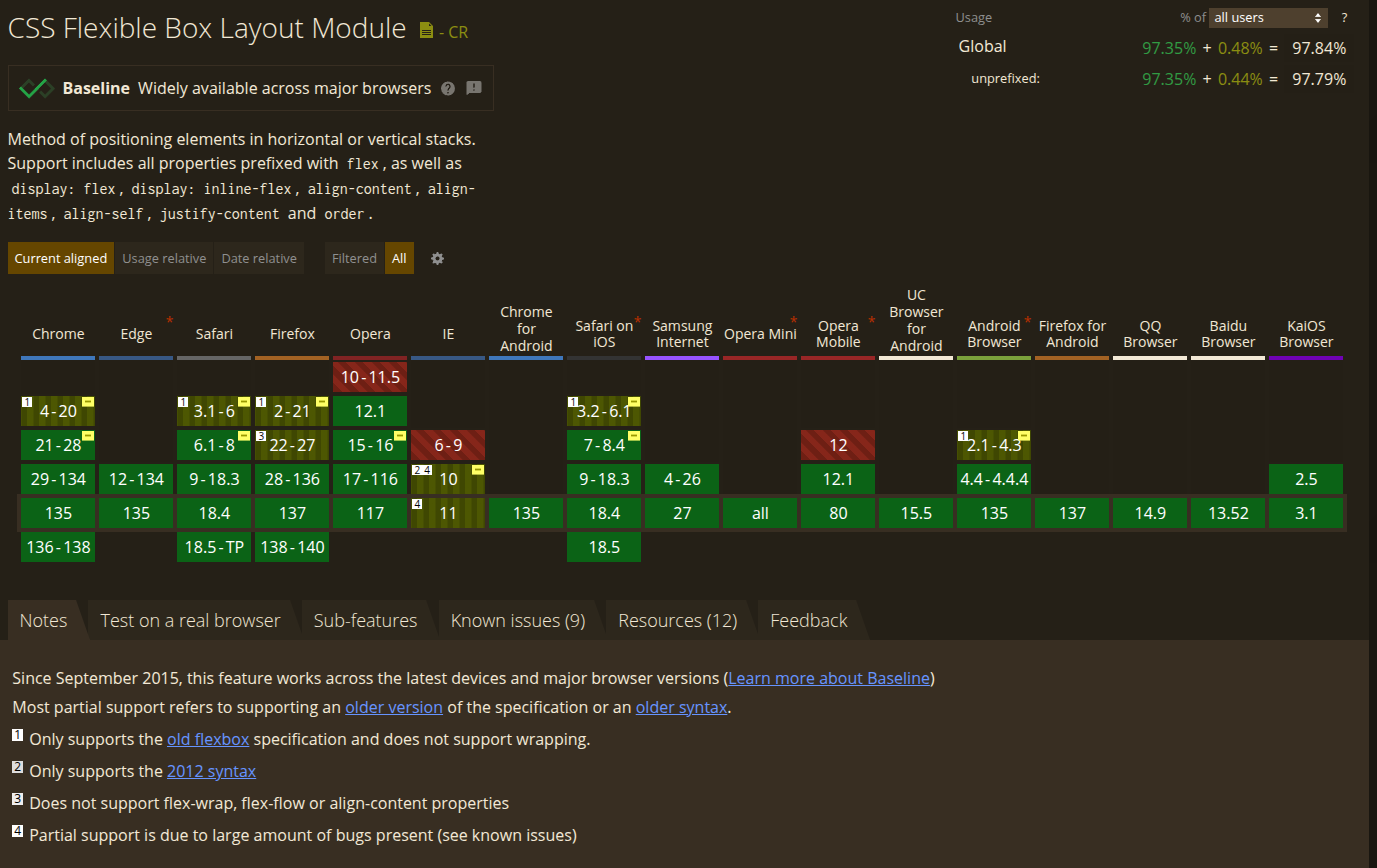Click the Firefox column color bar
Viewport: 1377px width, 868px height.
tap(292, 357)
